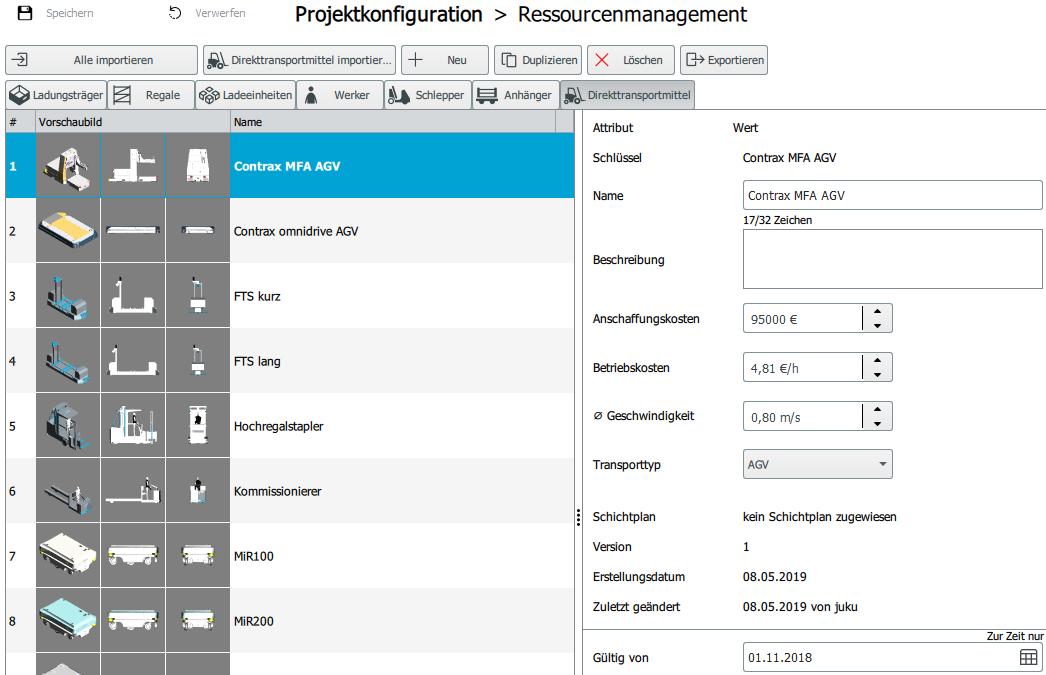Click the Geschwindigkeit value field
The width and height of the screenshot is (1046, 675).
(x=803, y=416)
